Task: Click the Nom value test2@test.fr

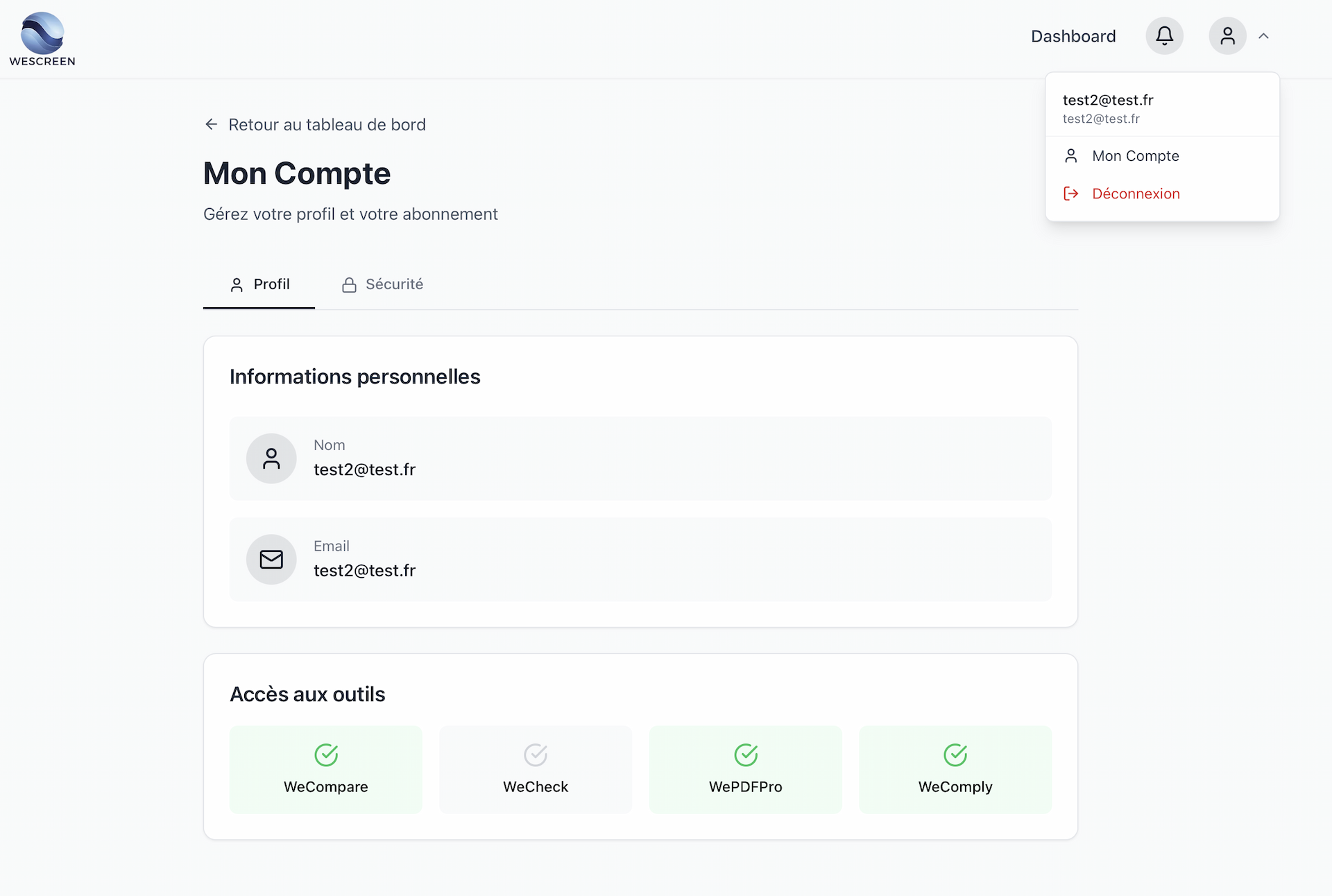Action: 364,469
